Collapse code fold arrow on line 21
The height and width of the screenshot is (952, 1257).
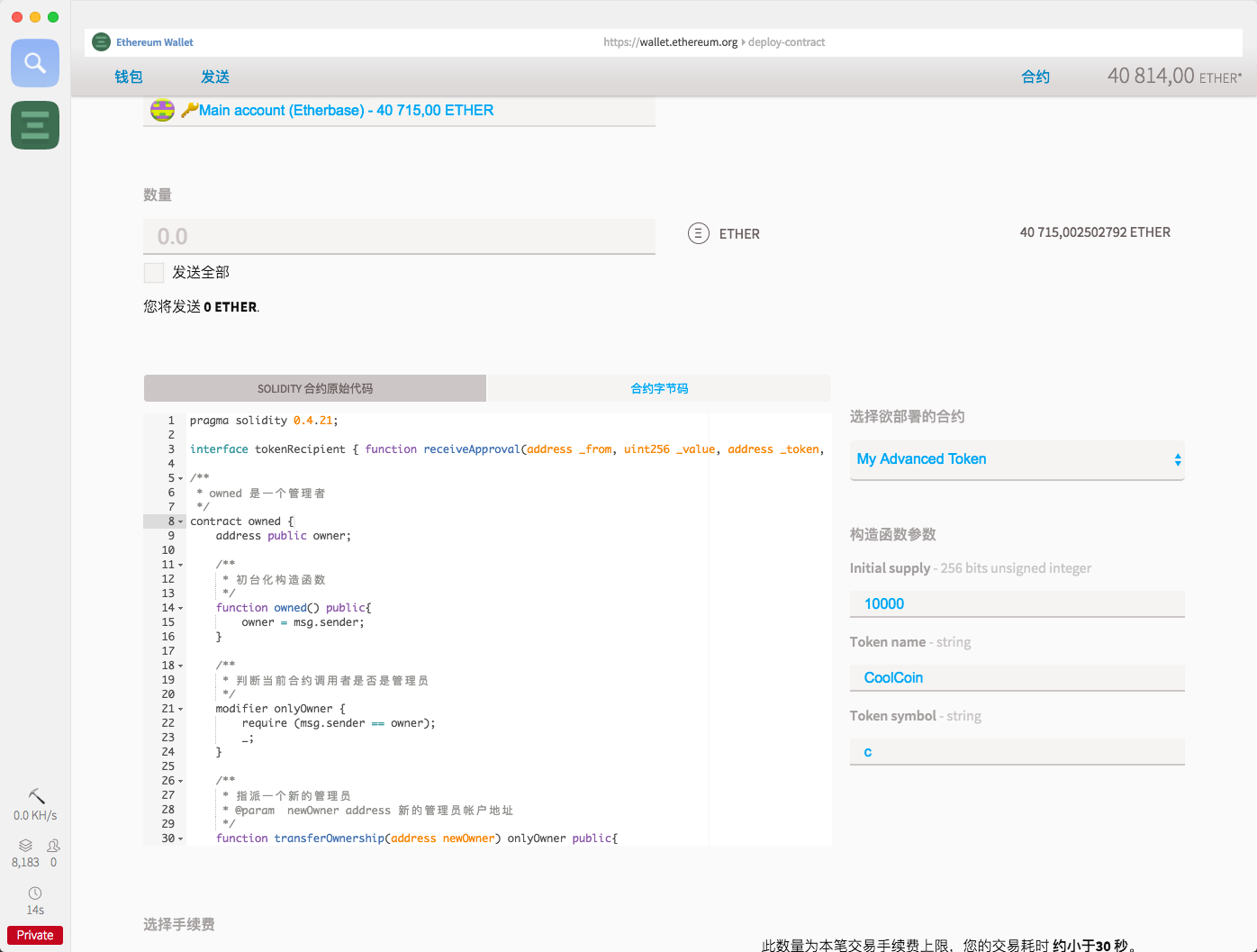(x=180, y=710)
